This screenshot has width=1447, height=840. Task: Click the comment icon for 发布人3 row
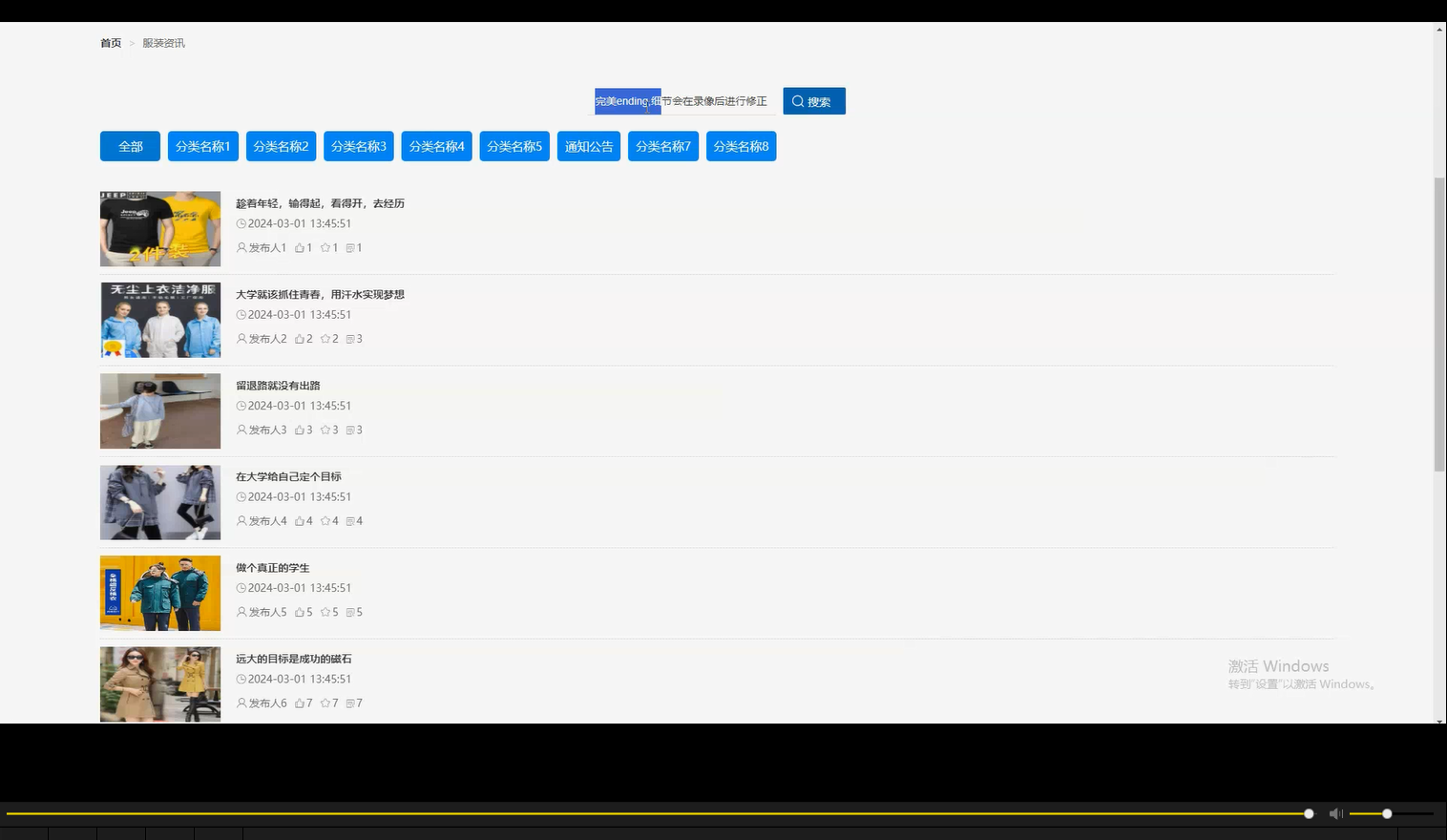click(350, 430)
